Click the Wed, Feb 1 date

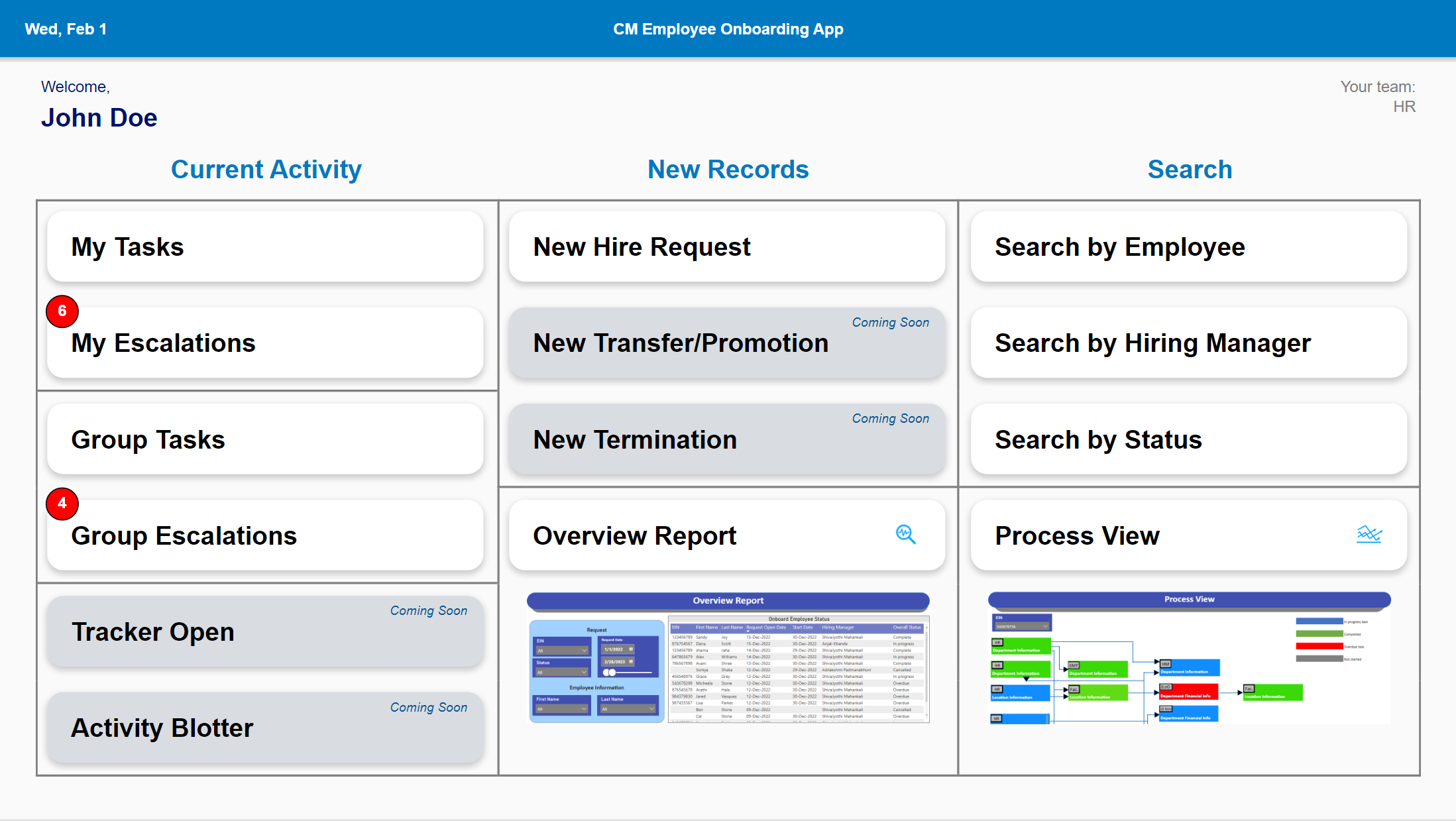(66, 29)
